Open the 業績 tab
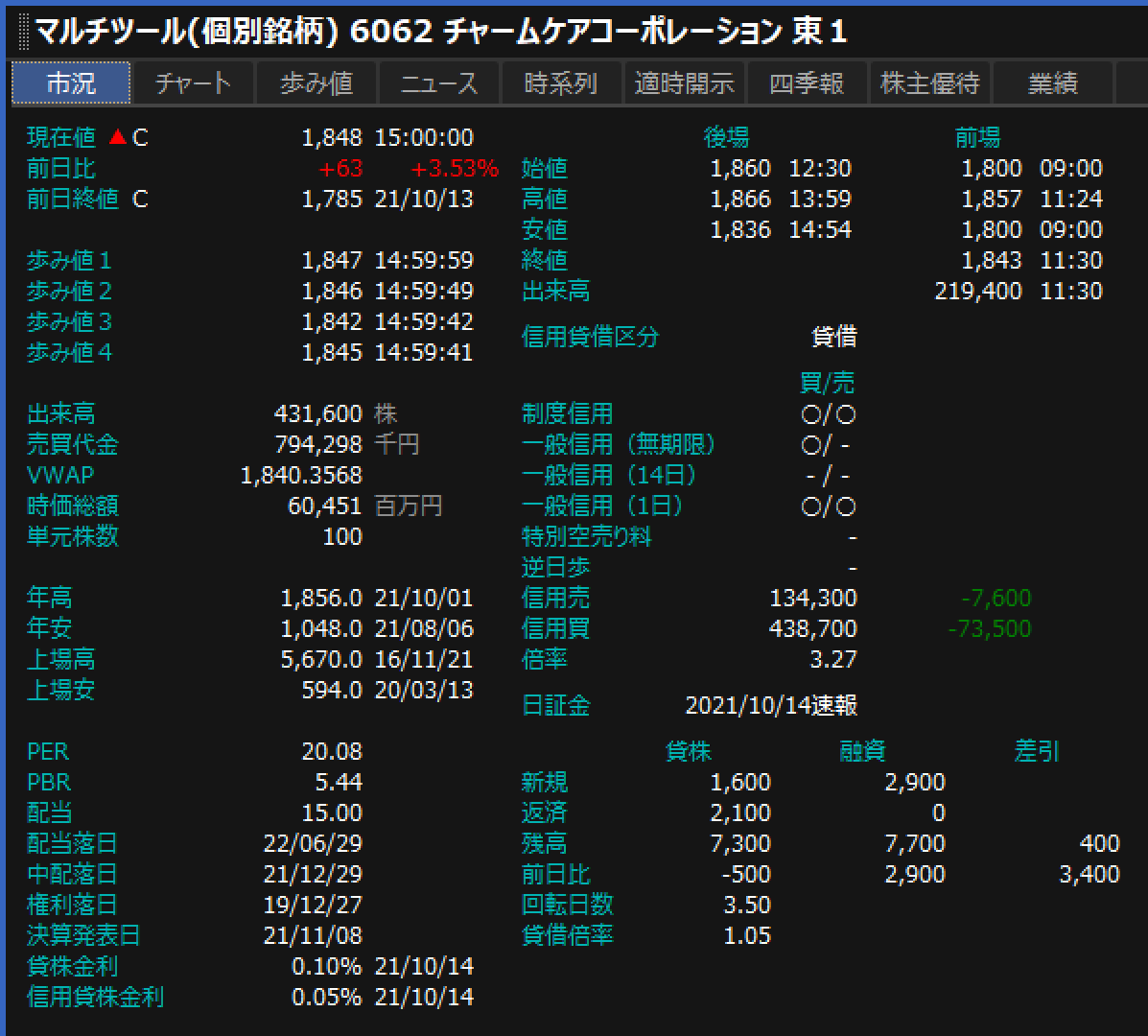This screenshot has height=1036, width=1148. (1052, 82)
